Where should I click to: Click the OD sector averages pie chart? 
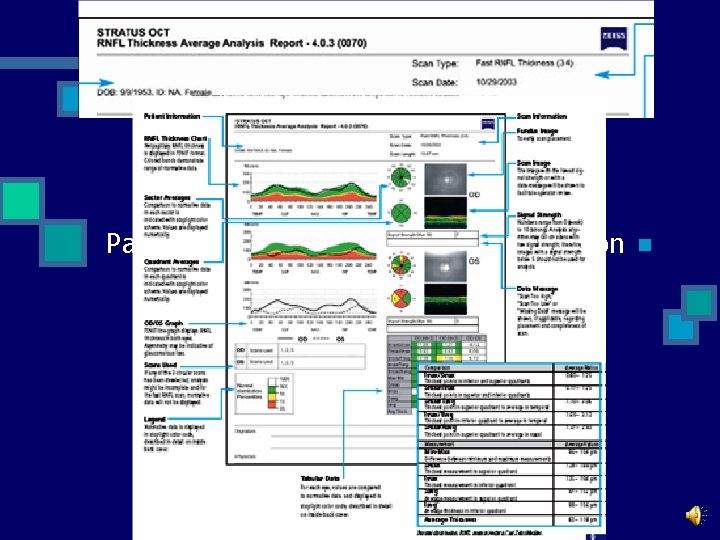click(401, 177)
